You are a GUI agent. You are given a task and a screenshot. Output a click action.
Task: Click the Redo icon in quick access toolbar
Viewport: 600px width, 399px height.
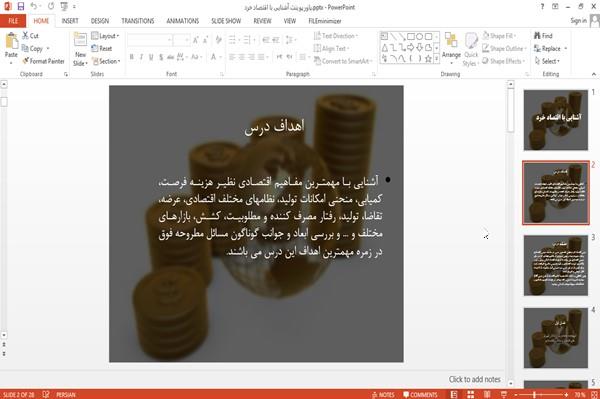point(51,7)
